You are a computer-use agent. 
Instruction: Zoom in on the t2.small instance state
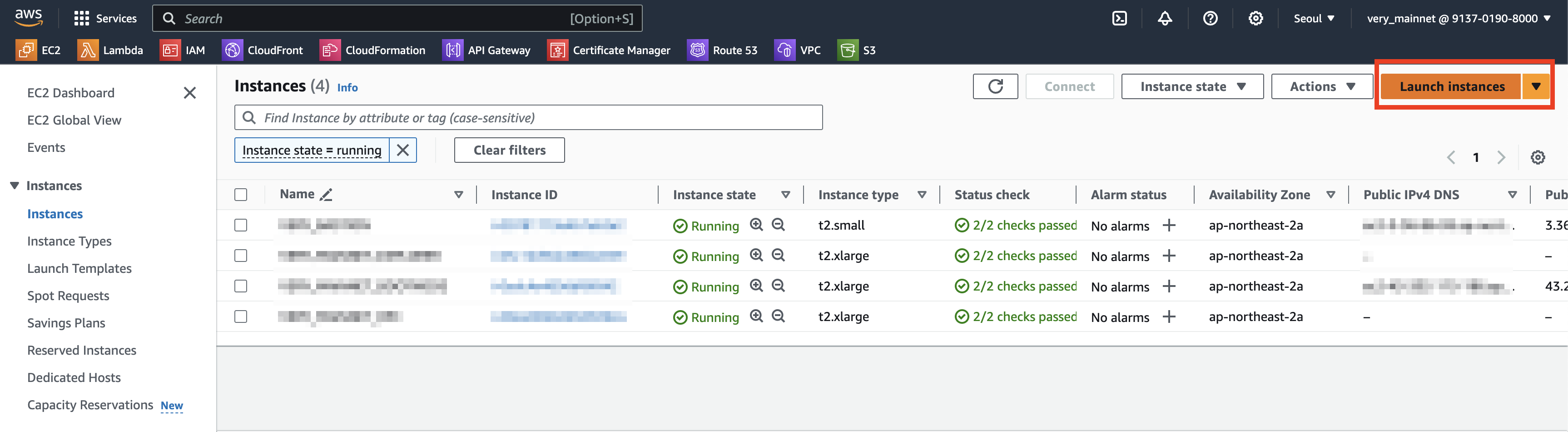(x=756, y=225)
